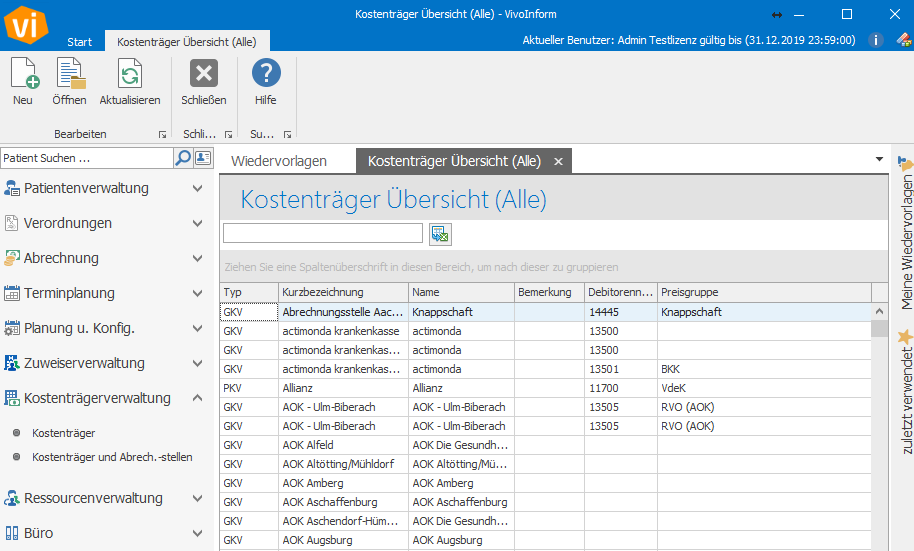Sort by the Debitorenn… column header
This screenshot has height=551, width=914.
[x=621, y=292]
